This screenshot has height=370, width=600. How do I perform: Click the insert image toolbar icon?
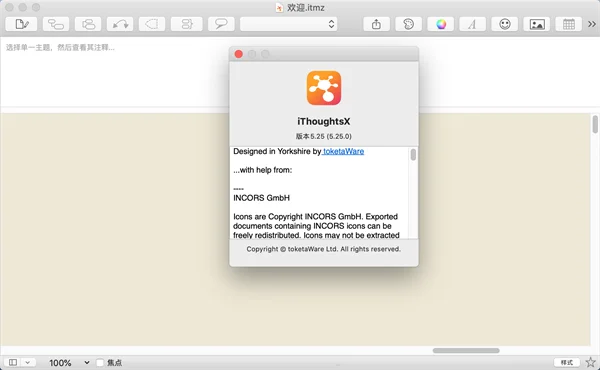[537, 24]
